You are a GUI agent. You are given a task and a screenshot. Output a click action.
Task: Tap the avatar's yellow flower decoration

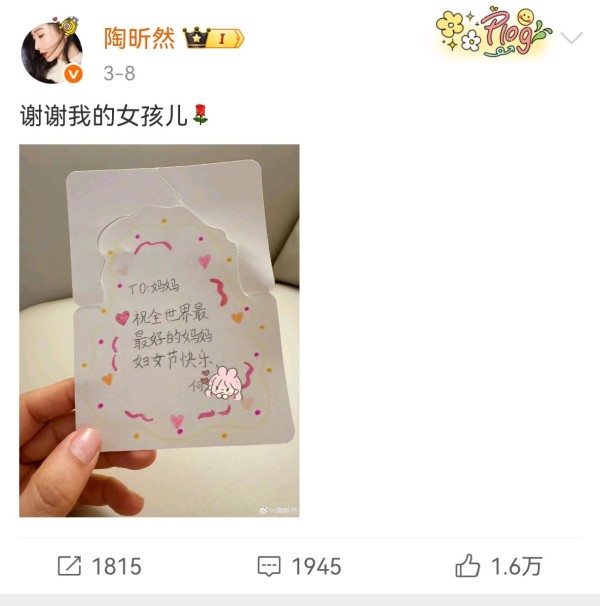(x=68, y=25)
